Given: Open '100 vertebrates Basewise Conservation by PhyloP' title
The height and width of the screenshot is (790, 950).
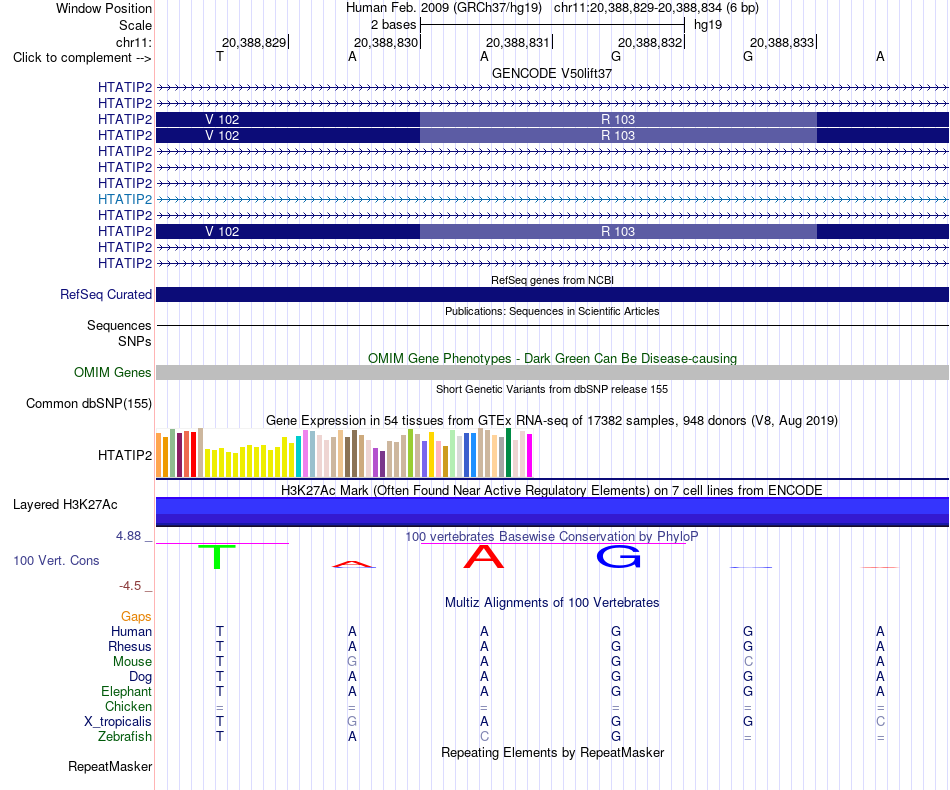Looking at the screenshot, I should 552,536.
